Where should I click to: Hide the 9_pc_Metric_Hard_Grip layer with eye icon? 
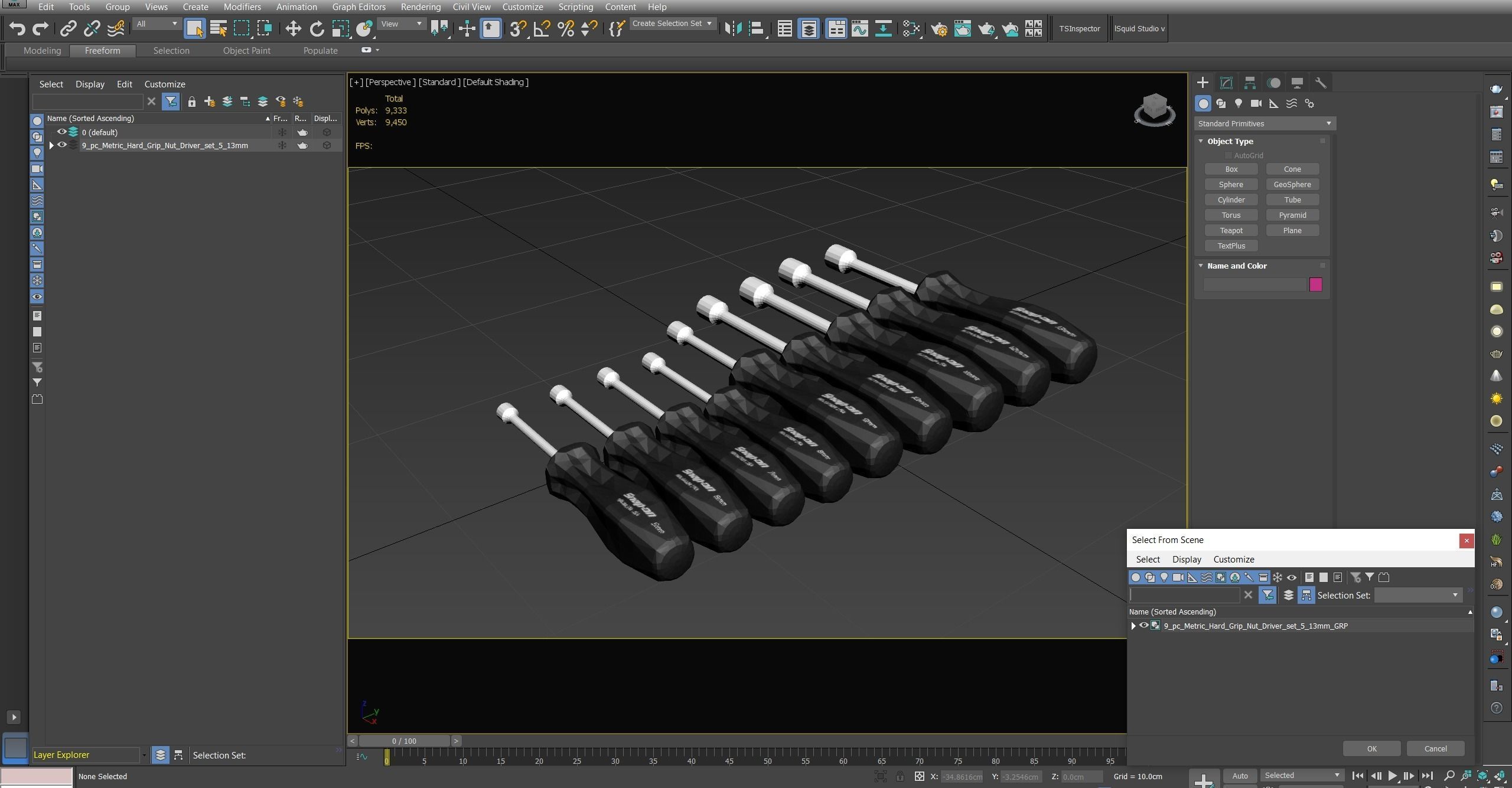pyautogui.click(x=62, y=145)
